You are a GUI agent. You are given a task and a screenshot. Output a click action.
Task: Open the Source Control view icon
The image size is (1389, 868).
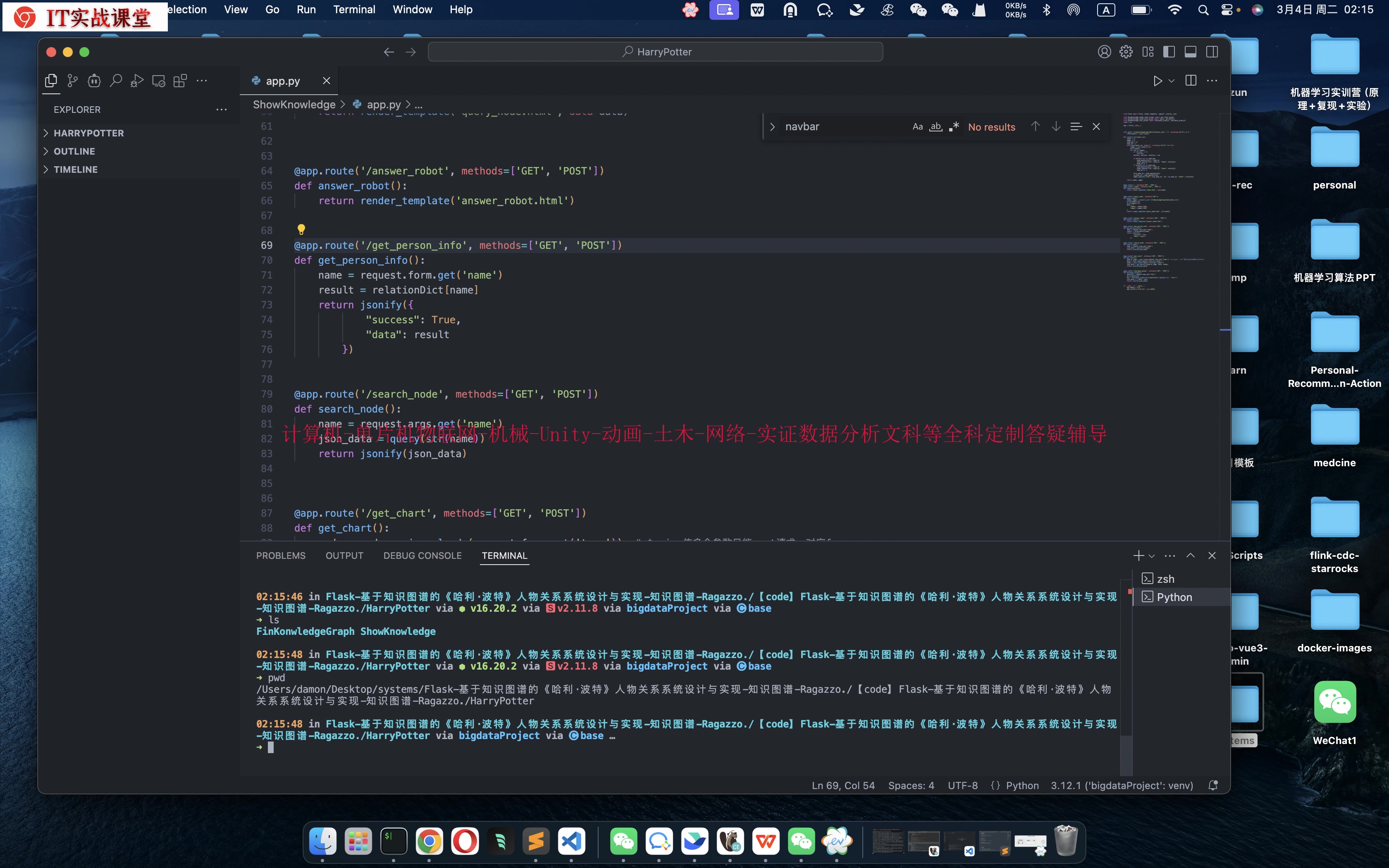click(72, 81)
